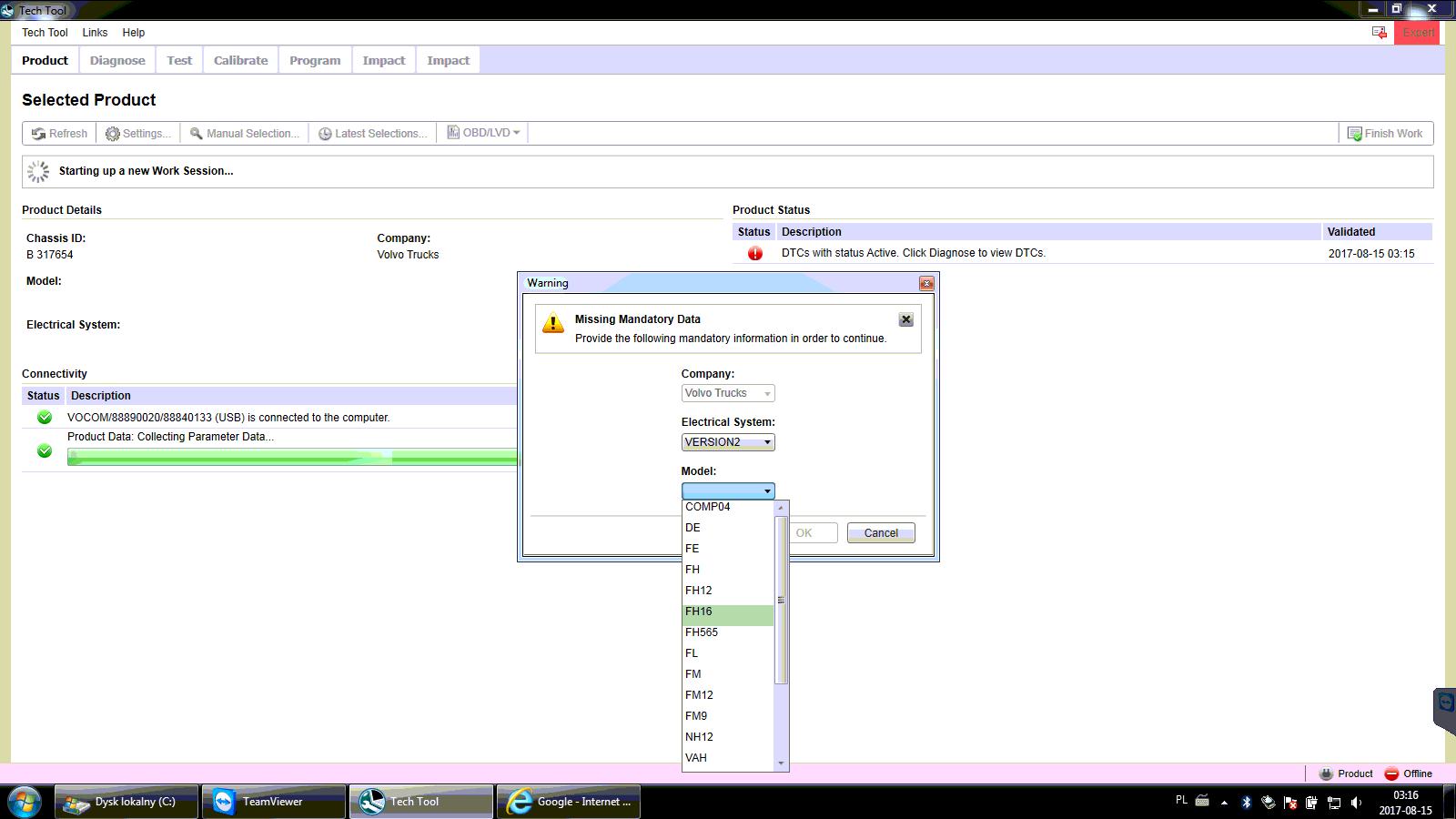Select FH from model list
This screenshot has width=1456, height=819.
coord(728,570)
